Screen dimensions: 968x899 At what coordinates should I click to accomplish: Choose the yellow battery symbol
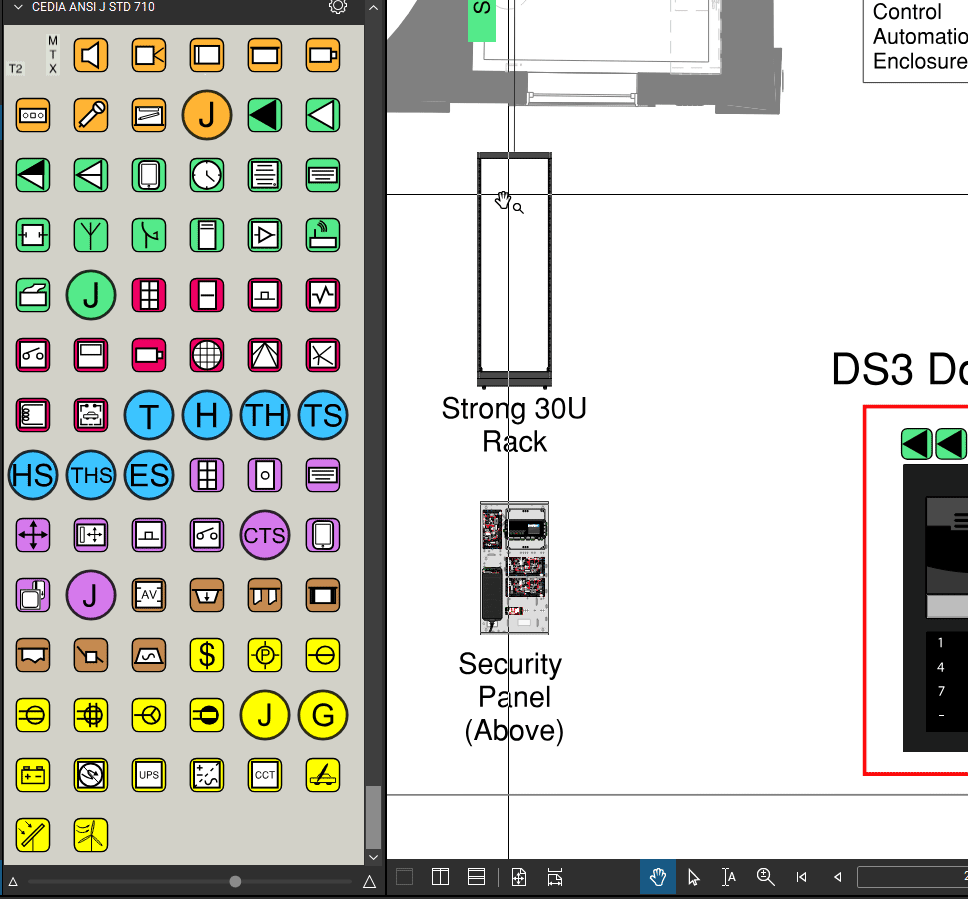(33, 775)
